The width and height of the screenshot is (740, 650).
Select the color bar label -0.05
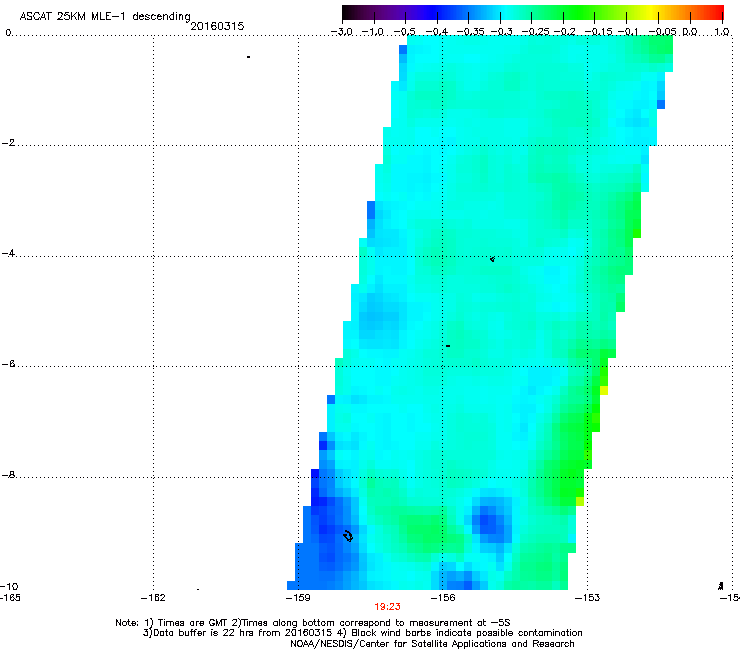click(x=662, y=32)
